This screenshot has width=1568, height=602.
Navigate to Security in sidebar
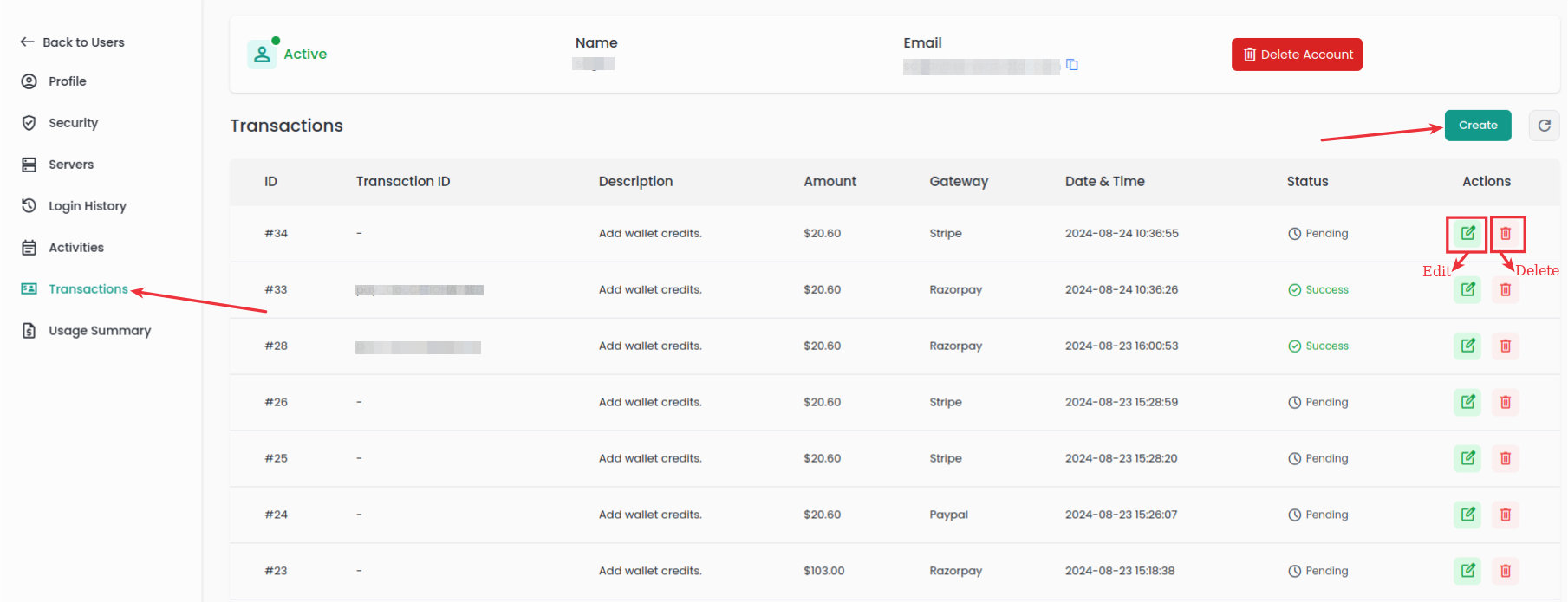73,123
